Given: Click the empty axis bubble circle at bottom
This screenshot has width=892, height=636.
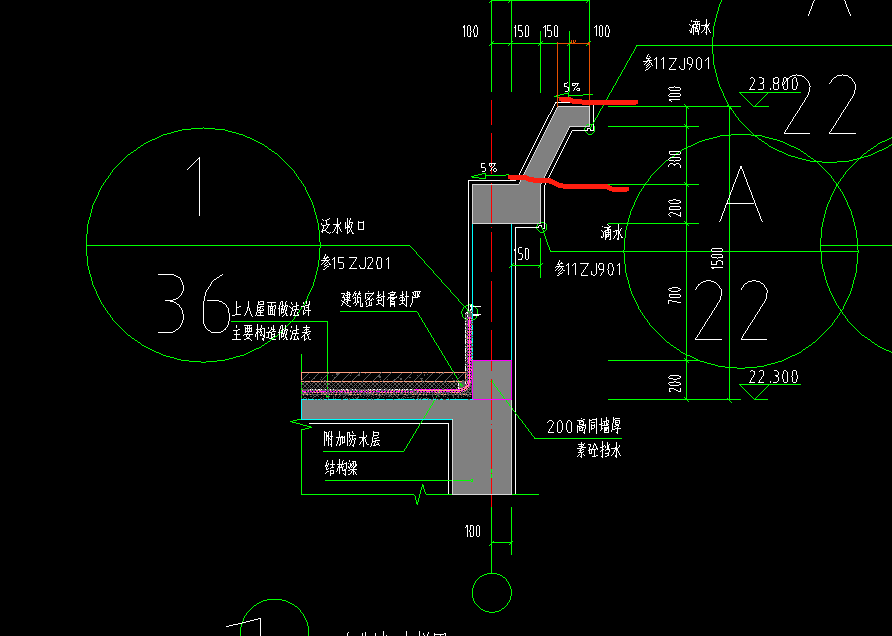Looking at the screenshot, I should point(492,593).
